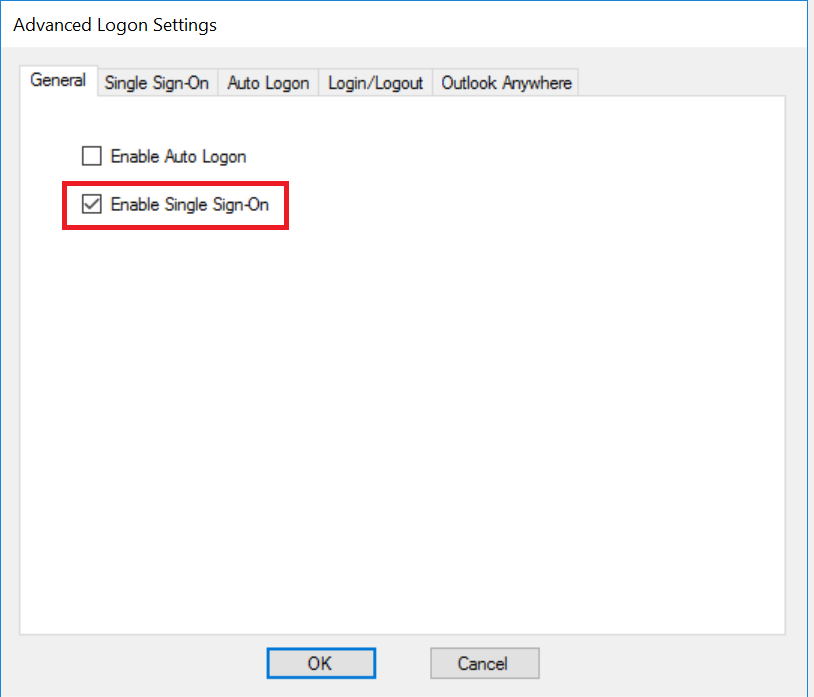Confirm settings with OK

tap(321, 663)
